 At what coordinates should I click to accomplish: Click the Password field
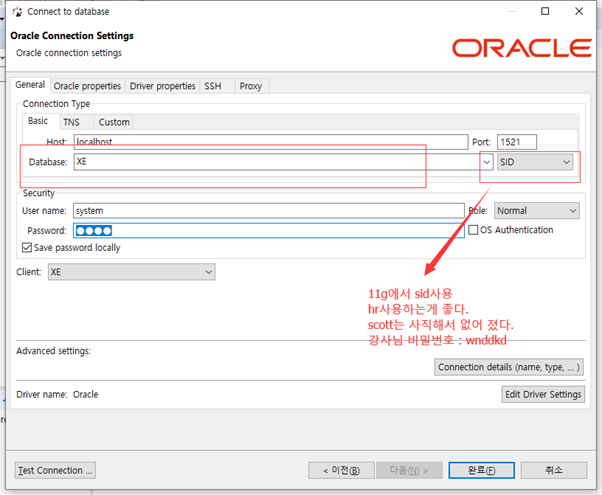[269, 230]
